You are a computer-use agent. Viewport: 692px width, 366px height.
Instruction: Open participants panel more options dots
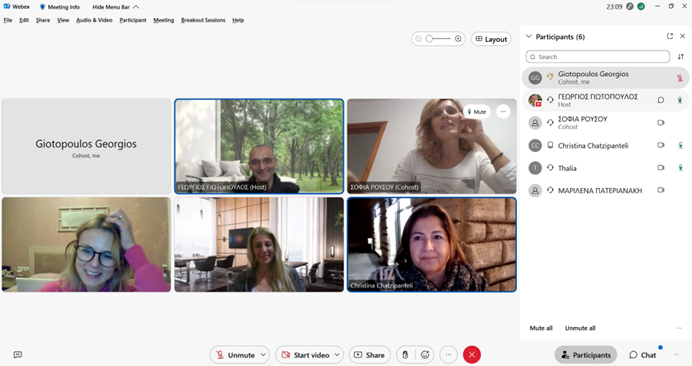tap(679, 328)
